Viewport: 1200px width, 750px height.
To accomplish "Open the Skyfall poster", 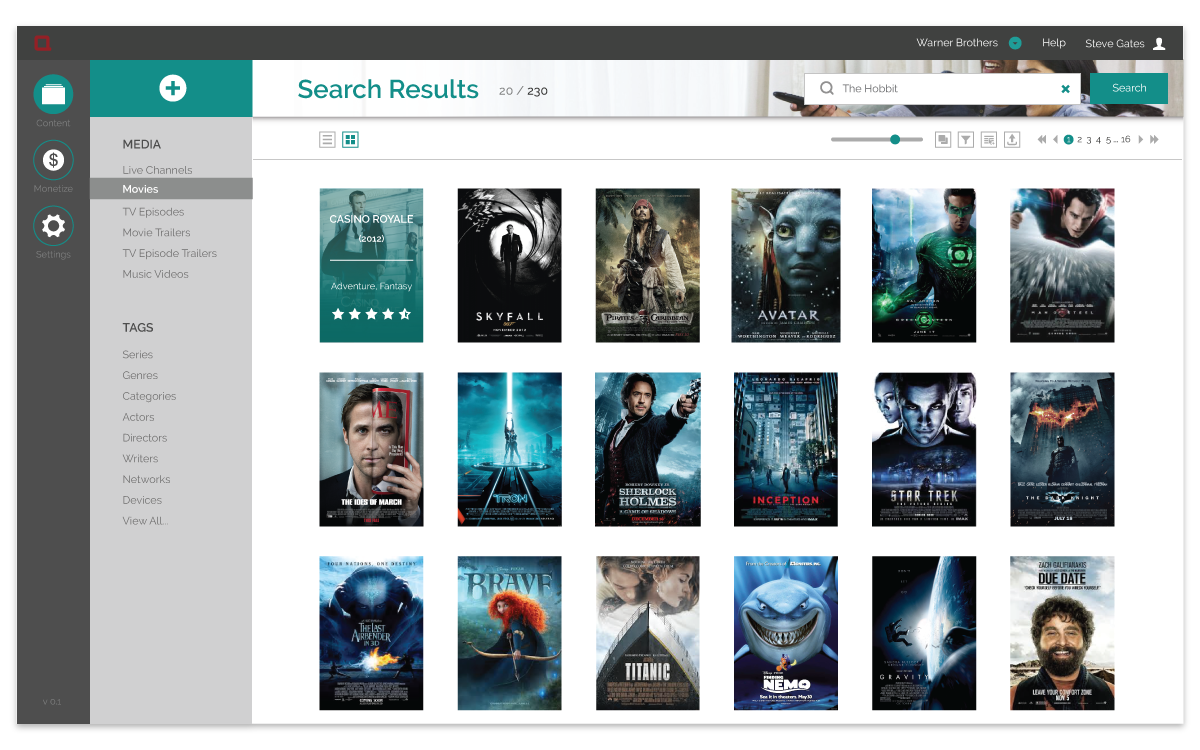I will click(509, 265).
